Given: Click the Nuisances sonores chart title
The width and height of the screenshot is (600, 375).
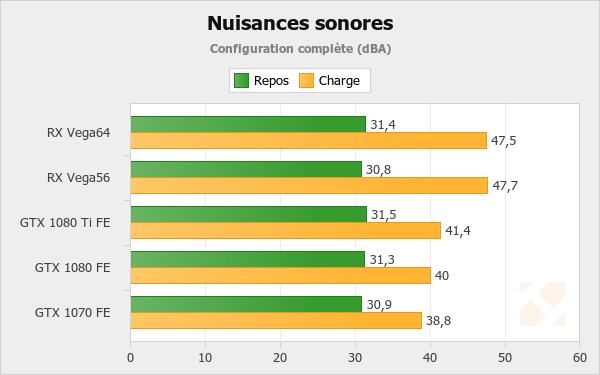Looking at the screenshot, I should point(300,23).
